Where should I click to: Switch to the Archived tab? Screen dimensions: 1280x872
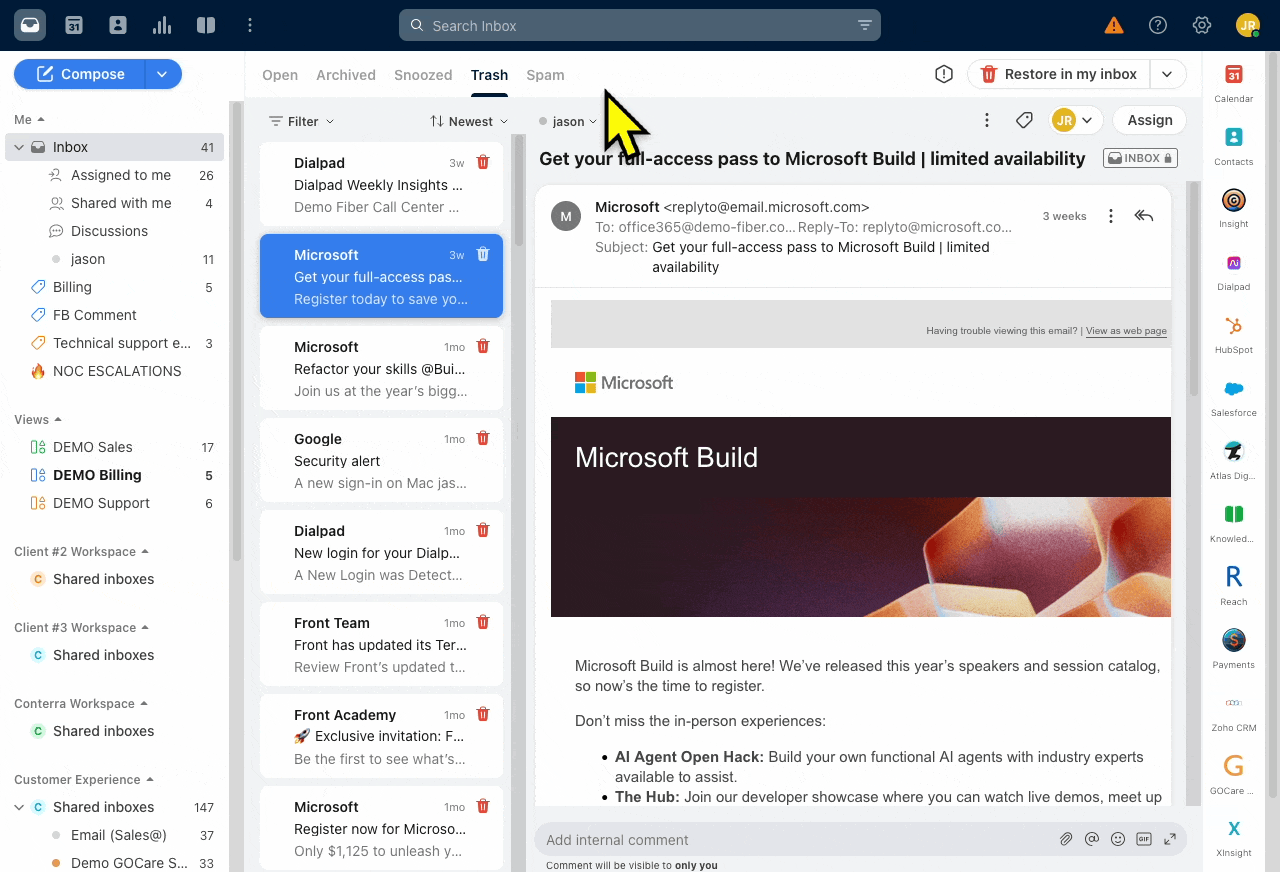tap(346, 75)
